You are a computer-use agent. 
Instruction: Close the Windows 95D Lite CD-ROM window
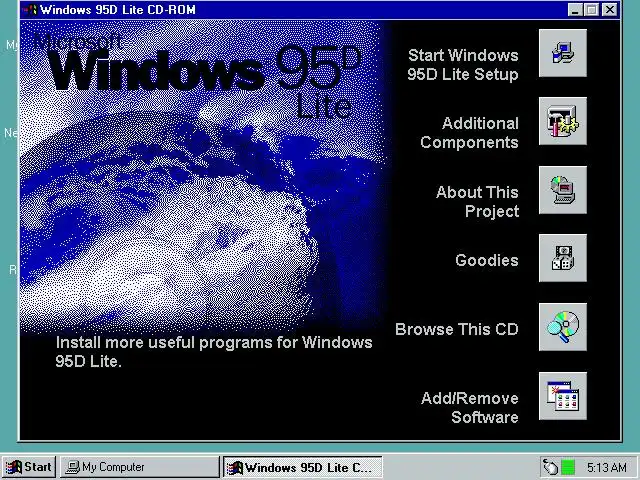click(x=610, y=10)
